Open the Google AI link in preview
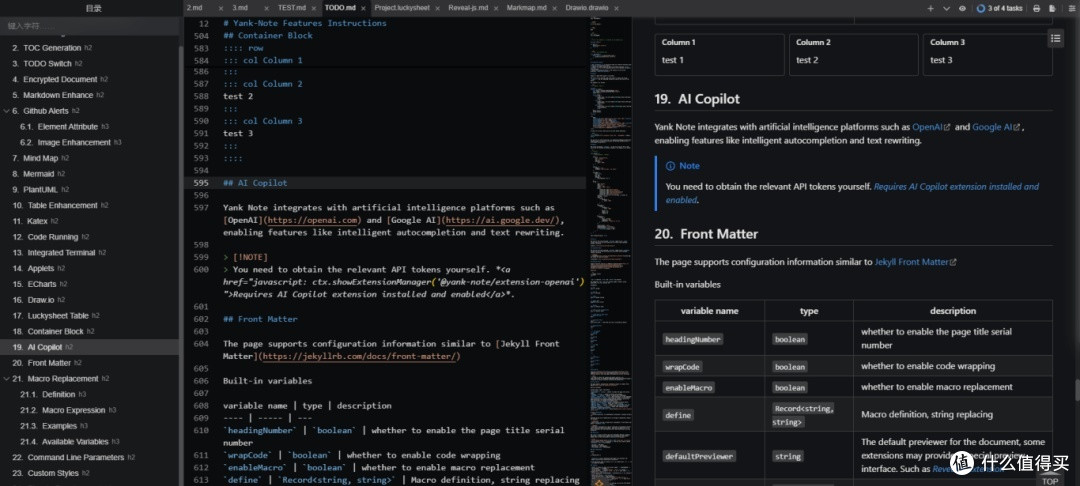 tap(996, 127)
